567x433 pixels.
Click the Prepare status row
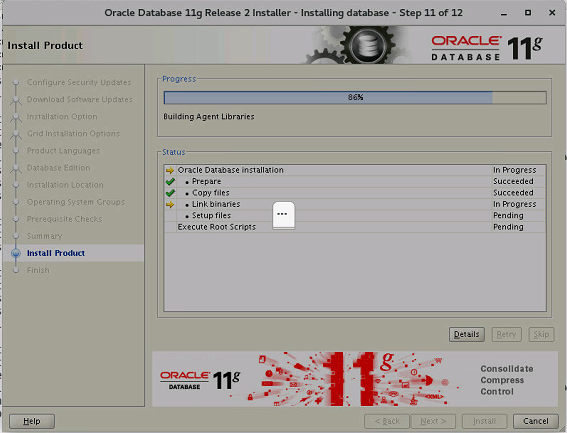(x=355, y=182)
